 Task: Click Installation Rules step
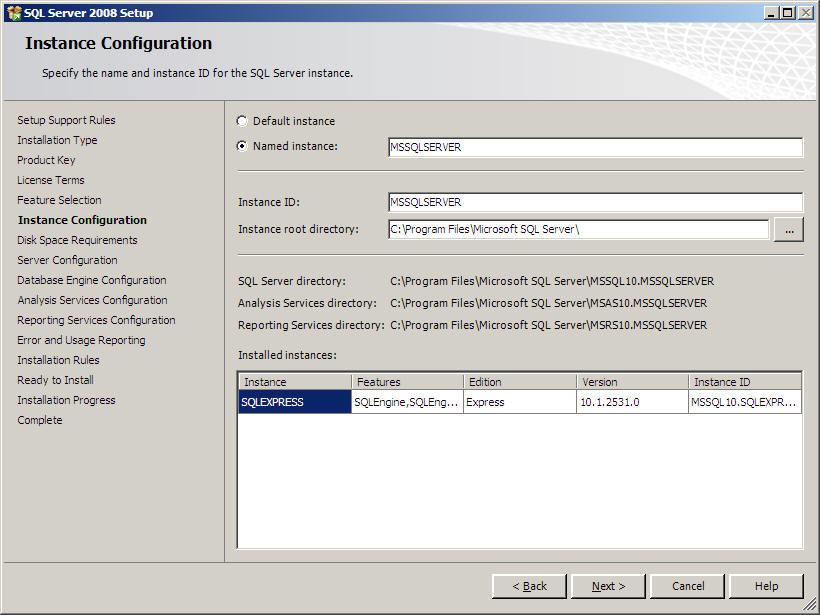(x=58, y=360)
